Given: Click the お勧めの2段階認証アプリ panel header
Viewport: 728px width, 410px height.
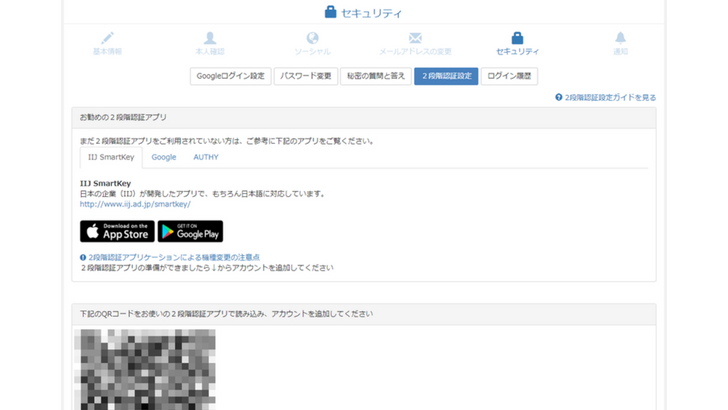Looking at the screenshot, I should [x=364, y=117].
